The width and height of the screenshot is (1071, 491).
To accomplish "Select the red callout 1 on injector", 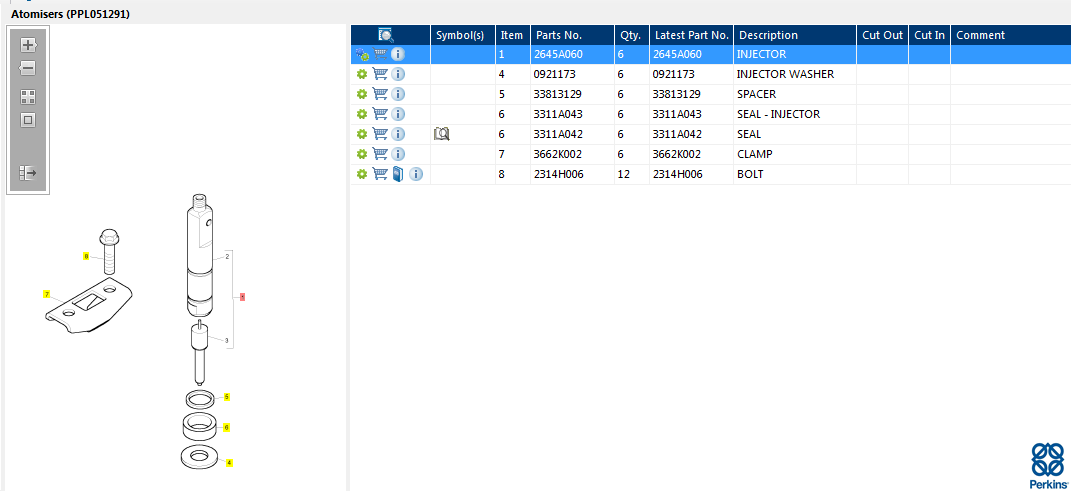I will (x=242, y=297).
